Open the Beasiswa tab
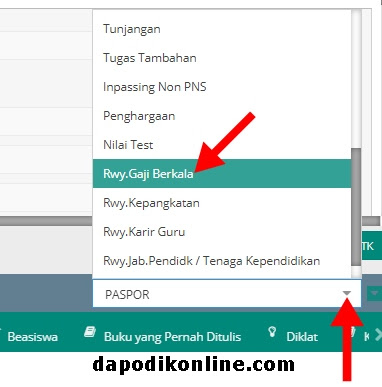Screen dimensions: 382x387 click(32, 336)
